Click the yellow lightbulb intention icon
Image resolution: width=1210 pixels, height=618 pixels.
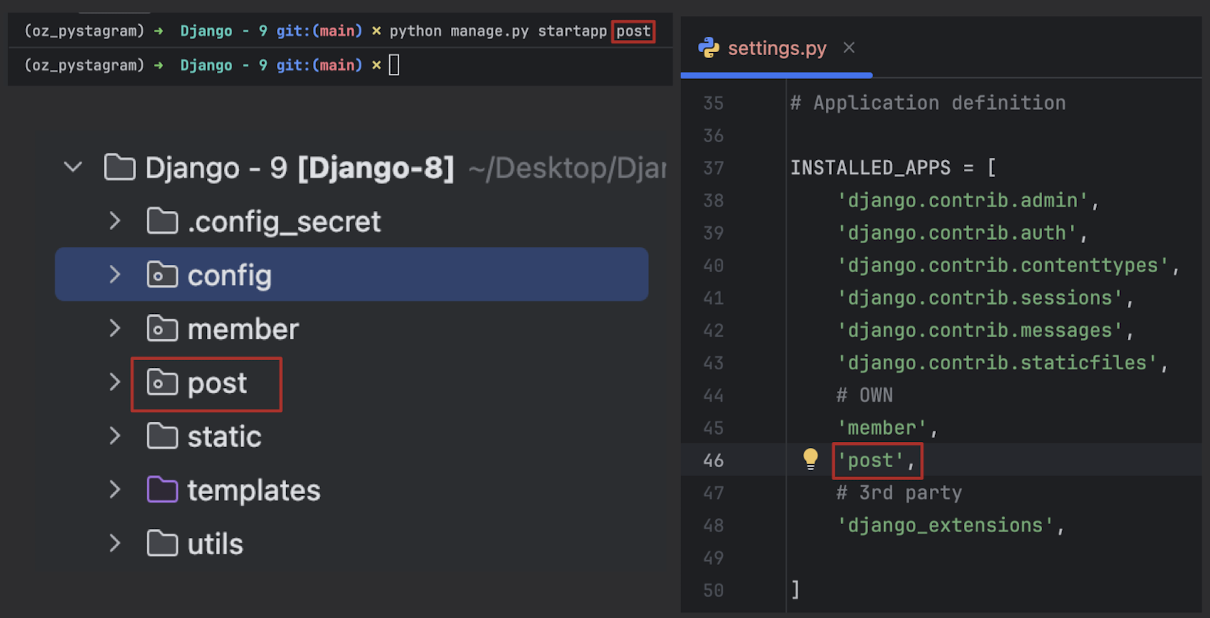[811, 459]
